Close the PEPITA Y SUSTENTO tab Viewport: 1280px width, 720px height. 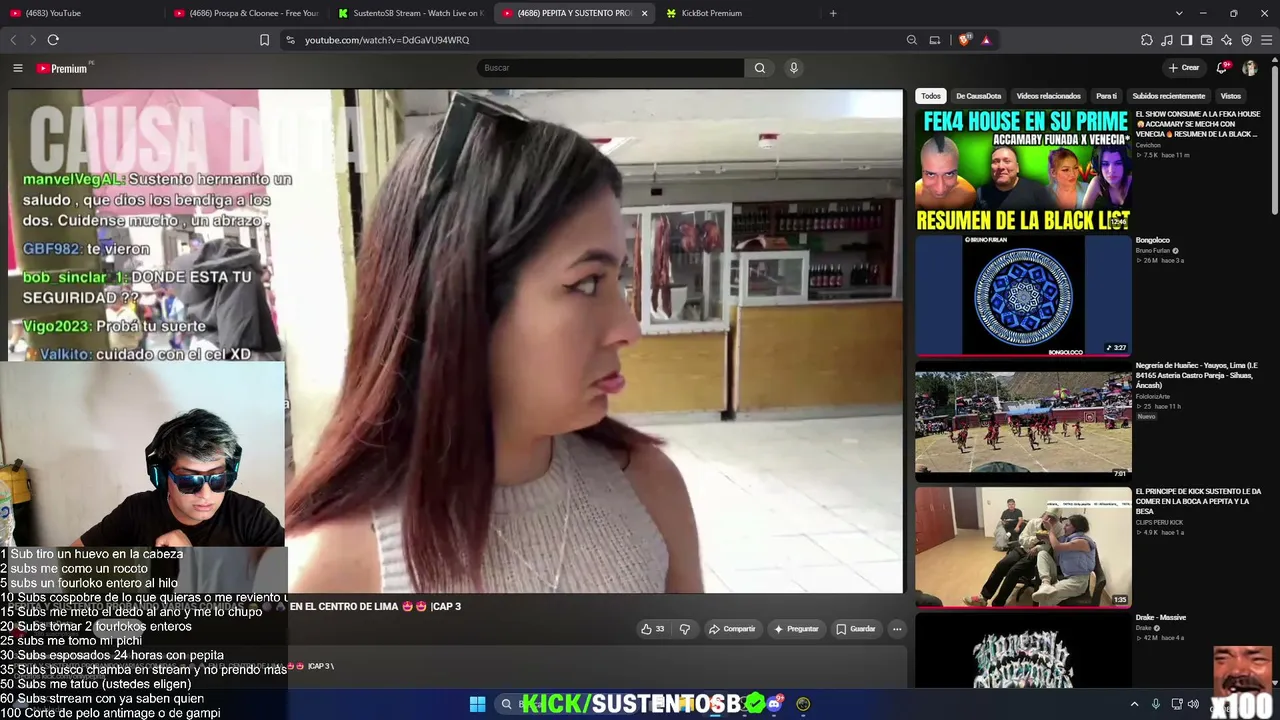click(644, 13)
